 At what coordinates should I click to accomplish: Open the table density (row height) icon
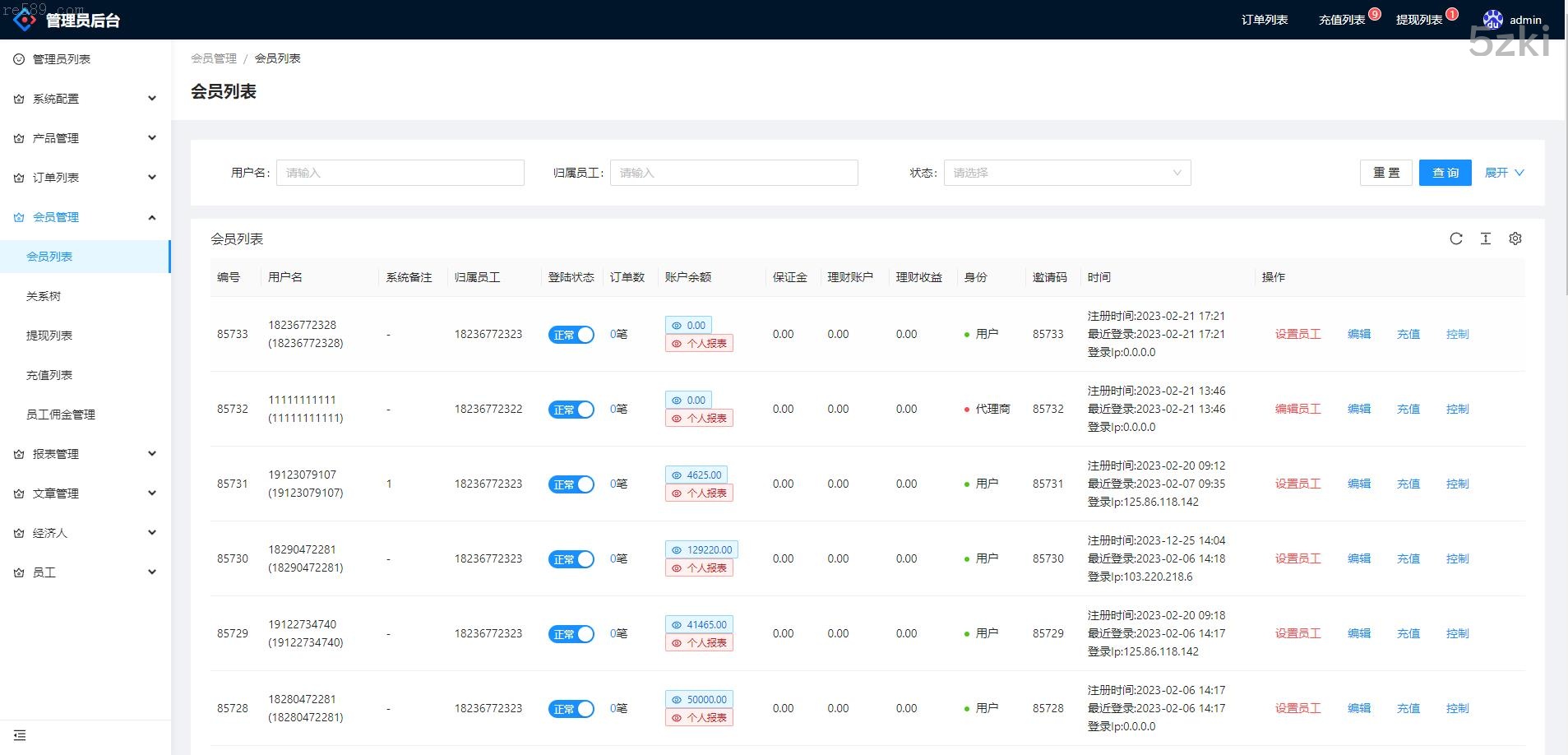click(x=1485, y=239)
